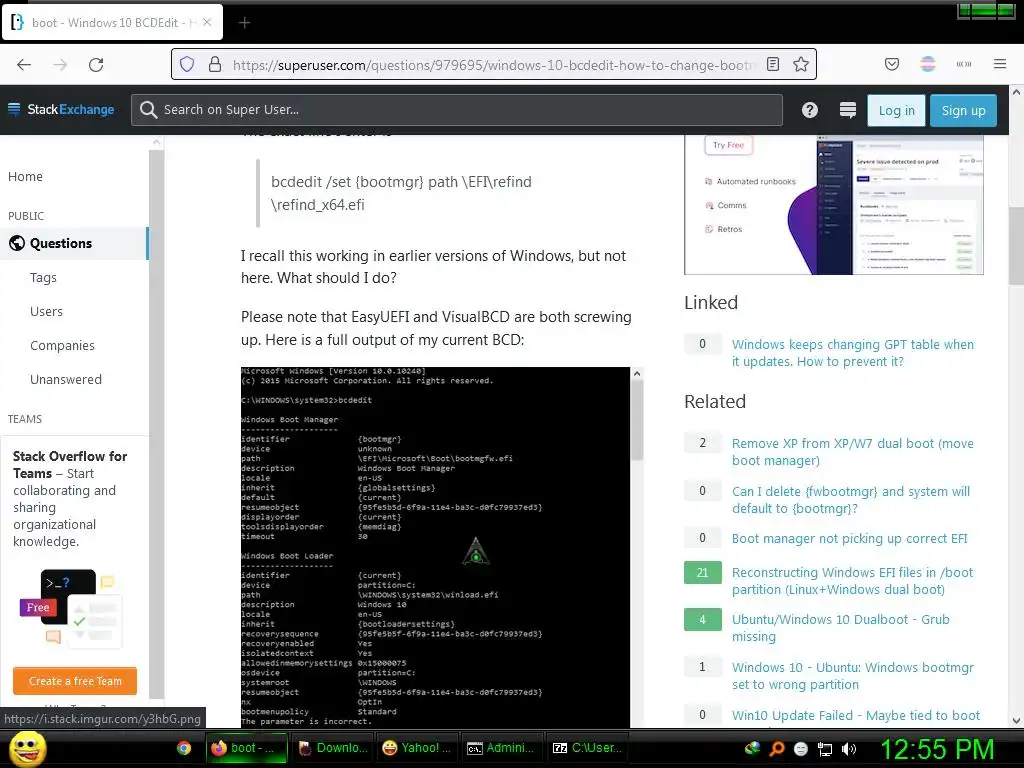Open 'Ubuntu/Windows 10 Dualboot - Grub missing'
This screenshot has width=1024, height=768.
click(840, 628)
